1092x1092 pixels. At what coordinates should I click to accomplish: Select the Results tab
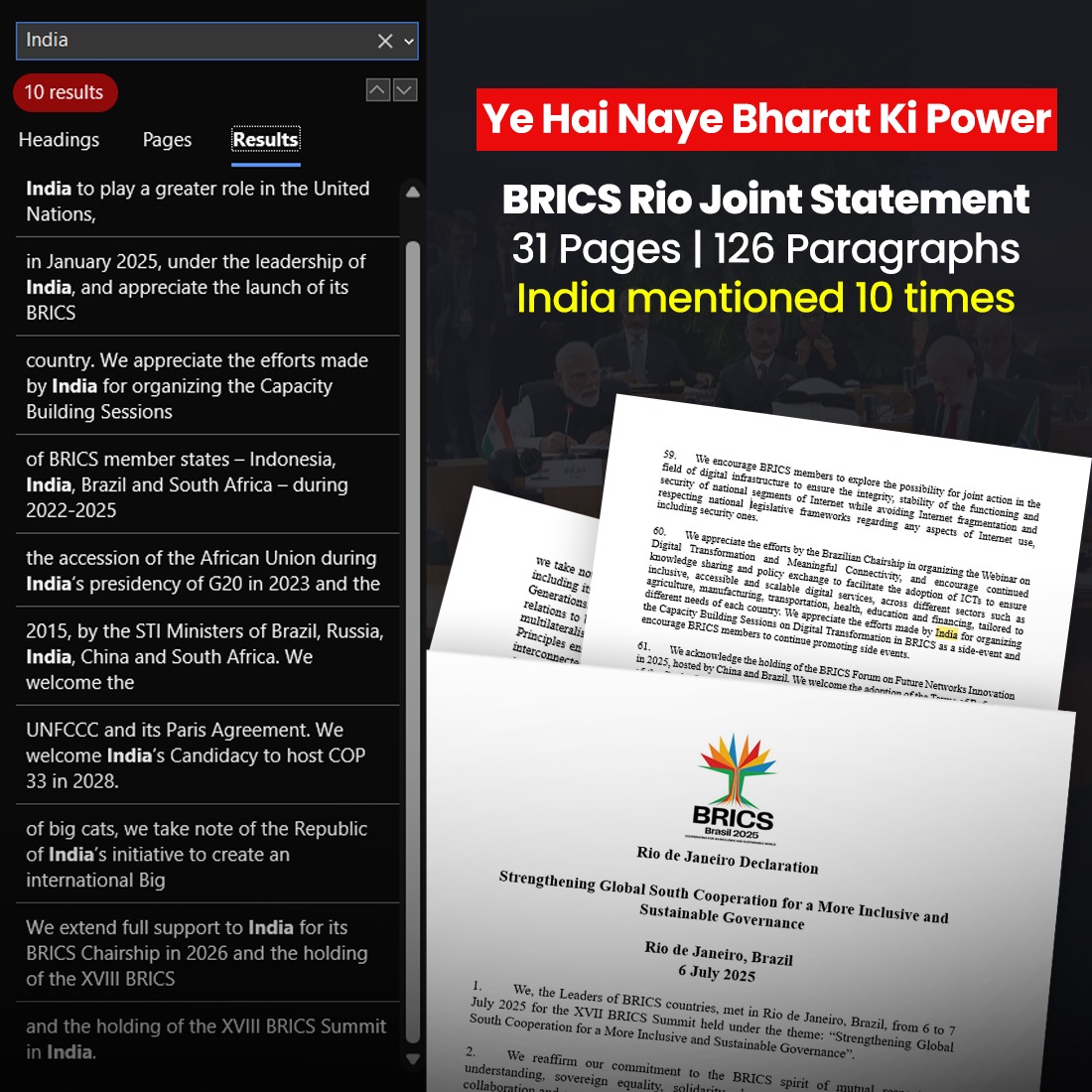265,139
